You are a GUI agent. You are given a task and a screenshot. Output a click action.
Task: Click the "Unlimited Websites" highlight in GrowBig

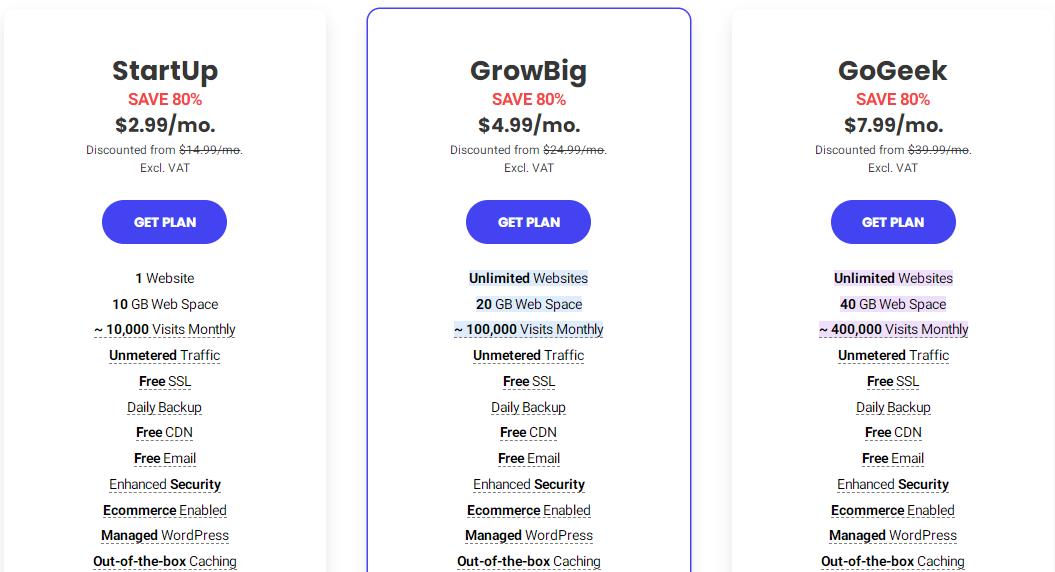click(529, 278)
